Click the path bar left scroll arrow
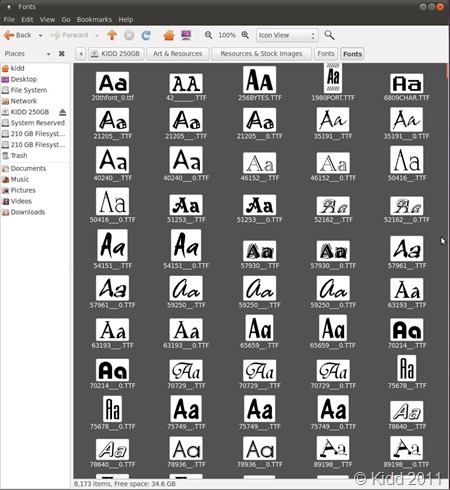The width and height of the screenshot is (450, 490). click(81, 54)
